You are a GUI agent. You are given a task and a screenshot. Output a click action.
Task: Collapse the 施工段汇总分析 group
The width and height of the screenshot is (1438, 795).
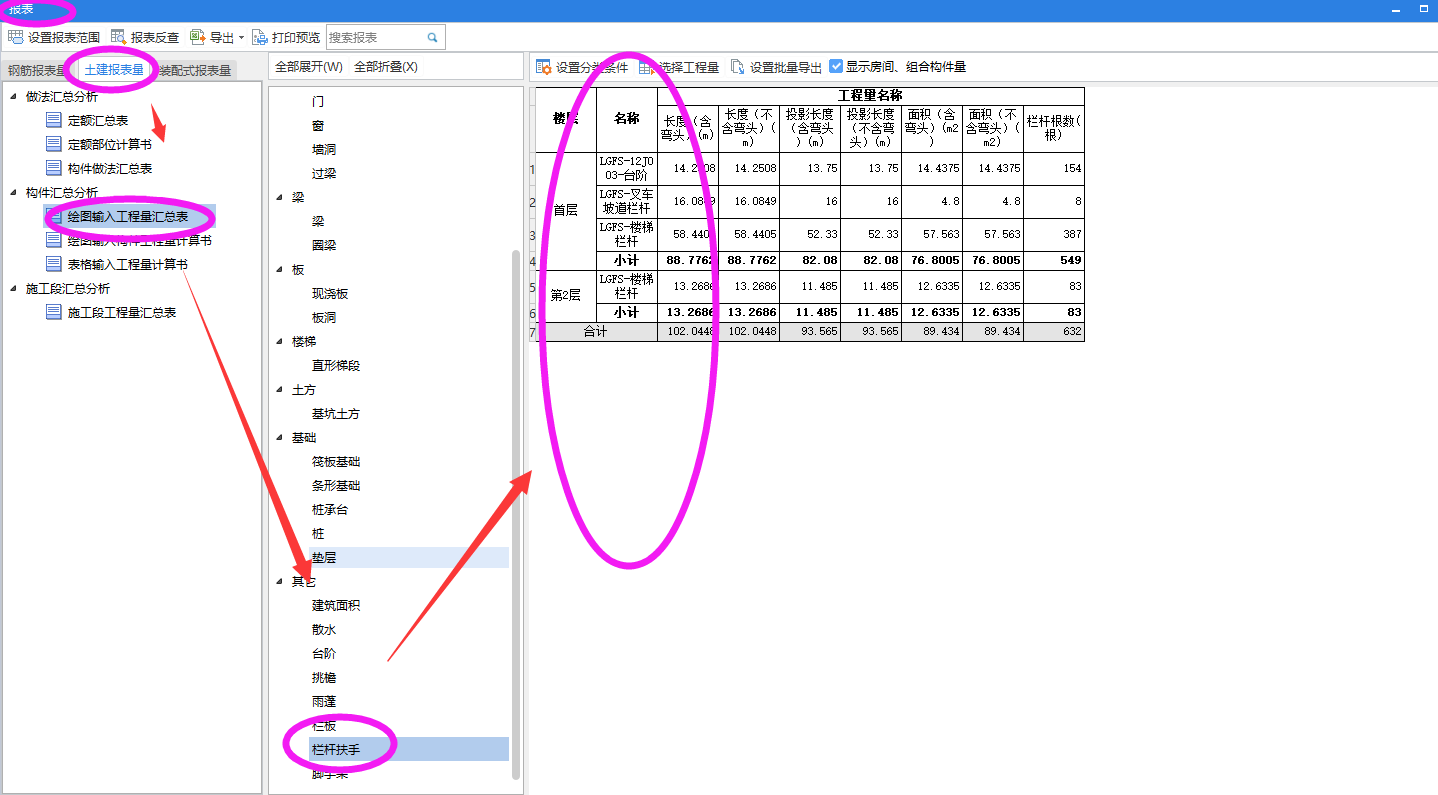pyautogui.click(x=14, y=288)
